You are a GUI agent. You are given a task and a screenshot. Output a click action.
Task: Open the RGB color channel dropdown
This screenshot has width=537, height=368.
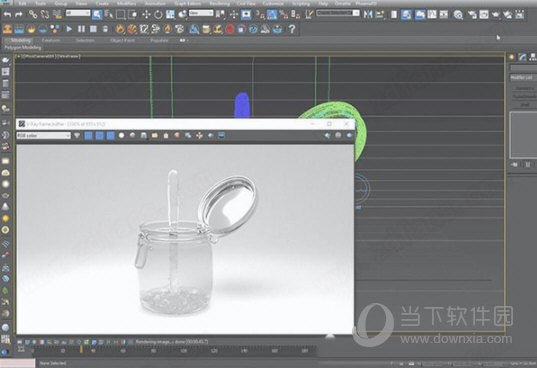click(43, 136)
